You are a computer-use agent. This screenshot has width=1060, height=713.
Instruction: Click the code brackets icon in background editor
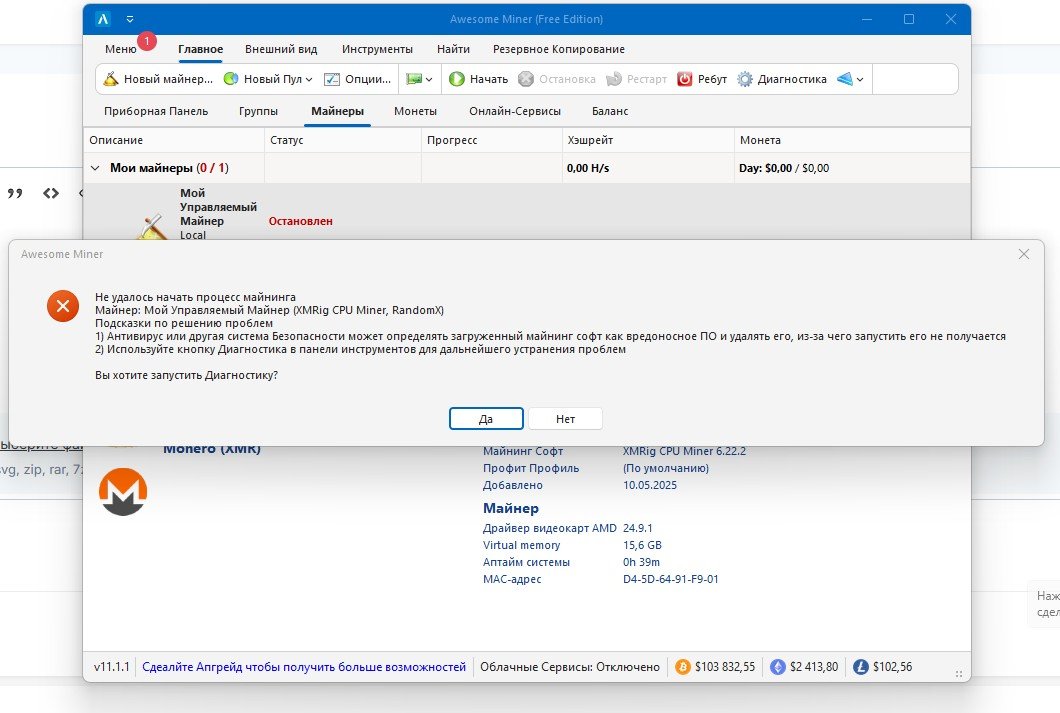[x=51, y=193]
